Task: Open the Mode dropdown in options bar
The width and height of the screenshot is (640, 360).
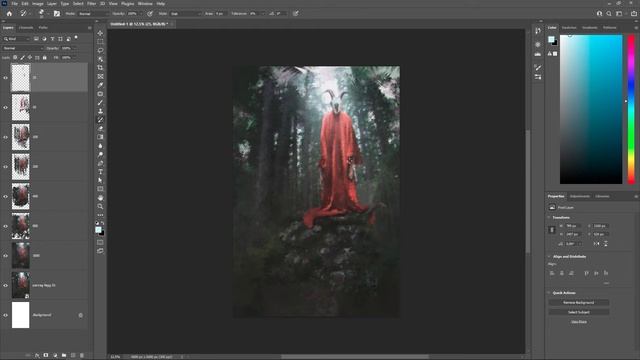Action: 93,13
